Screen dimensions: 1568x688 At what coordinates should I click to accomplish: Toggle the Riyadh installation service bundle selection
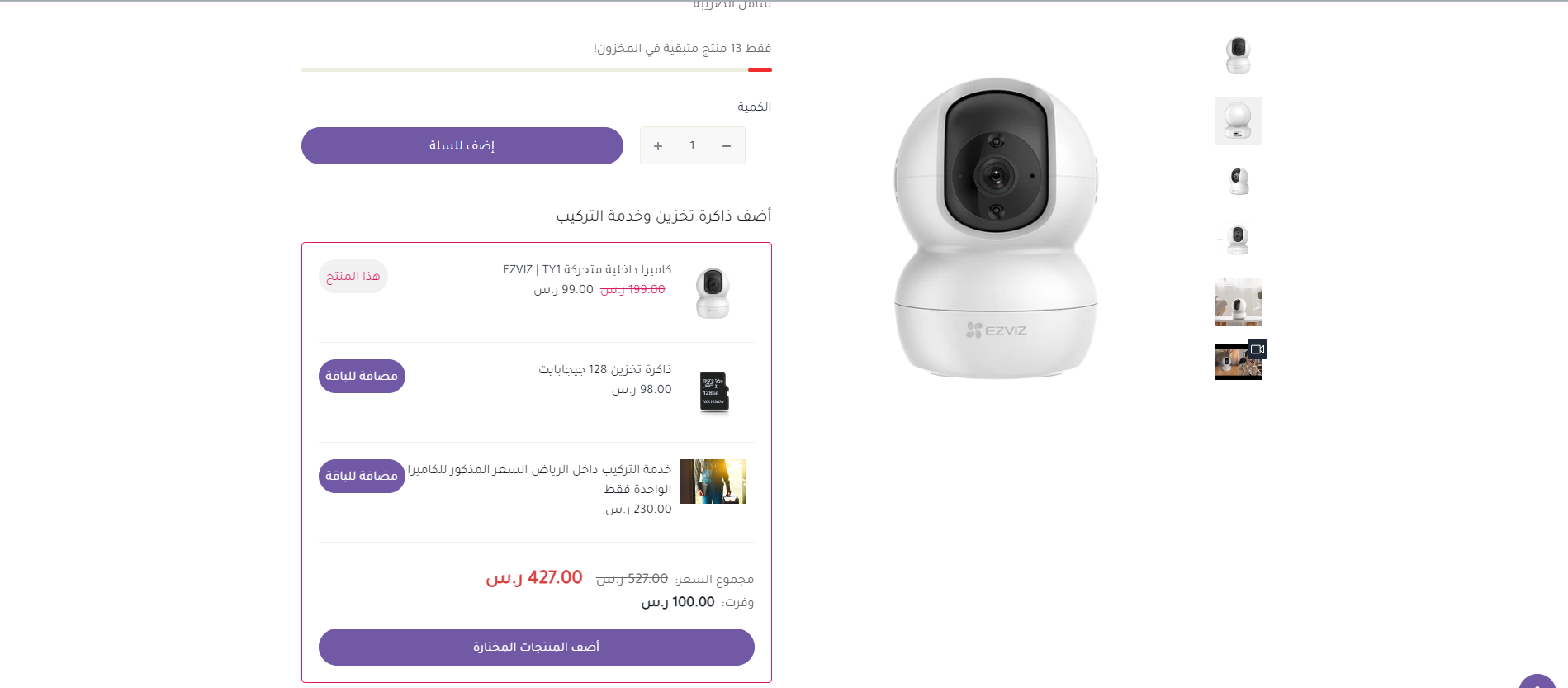362,476
